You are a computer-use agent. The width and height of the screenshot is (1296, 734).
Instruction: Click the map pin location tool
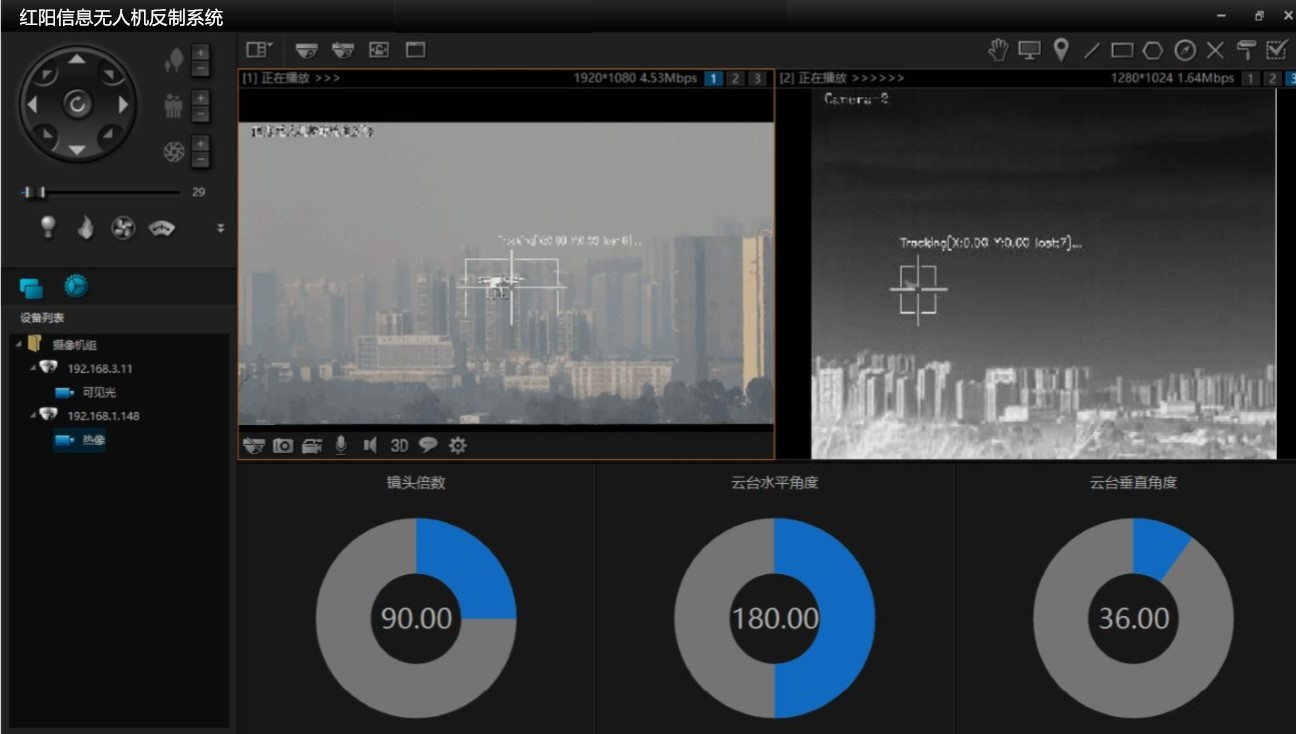pyautogui.click(x=1061, y=48)
